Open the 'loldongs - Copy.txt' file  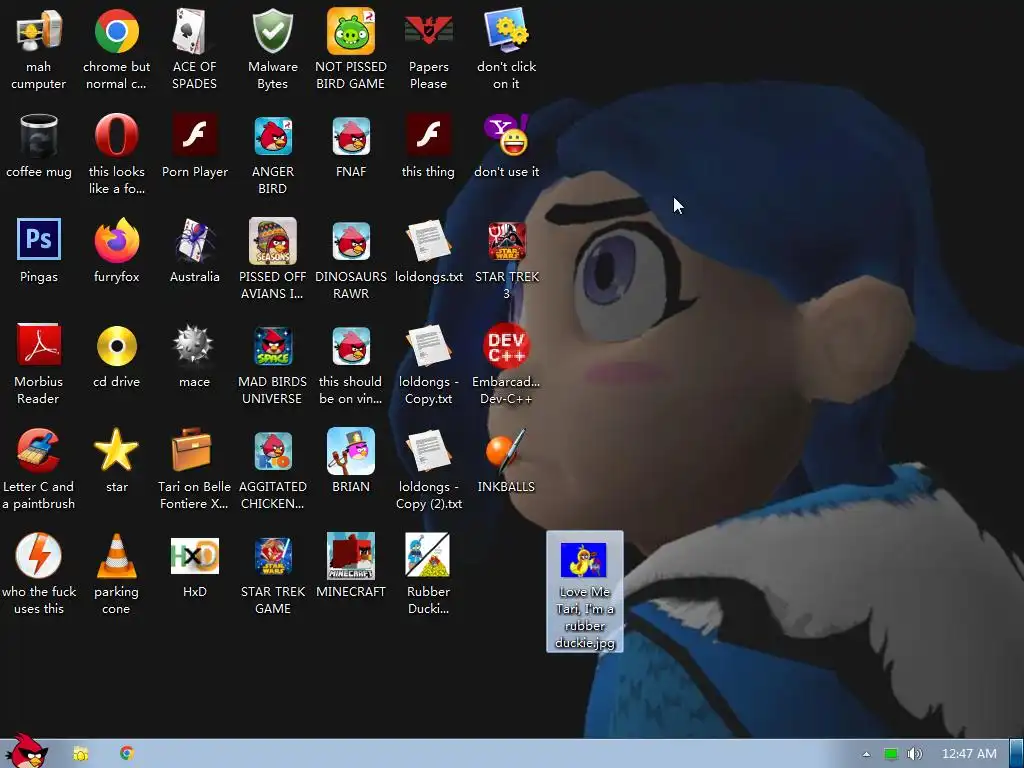428,345
